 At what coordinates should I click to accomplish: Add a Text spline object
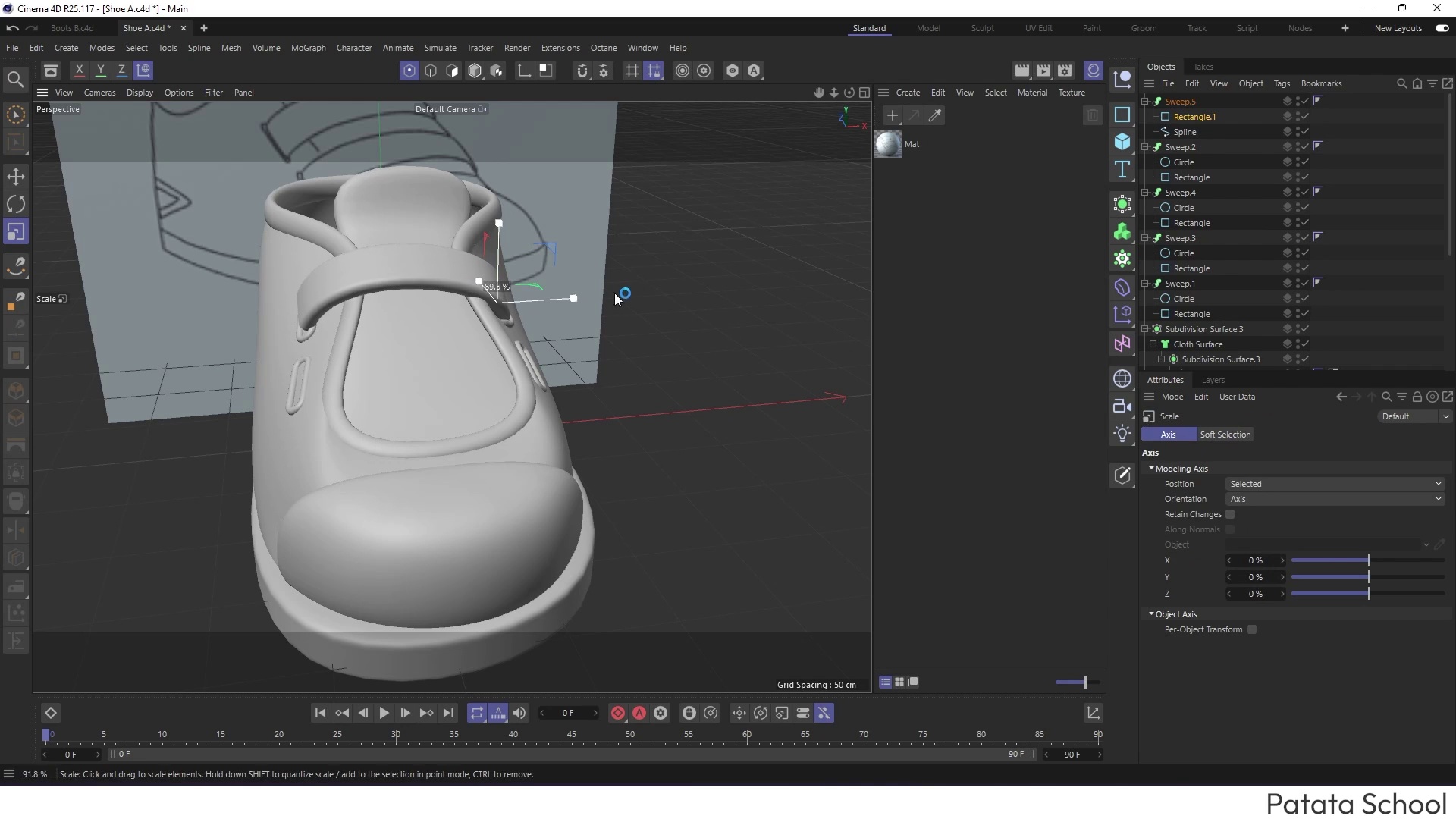click(1122, 169)
